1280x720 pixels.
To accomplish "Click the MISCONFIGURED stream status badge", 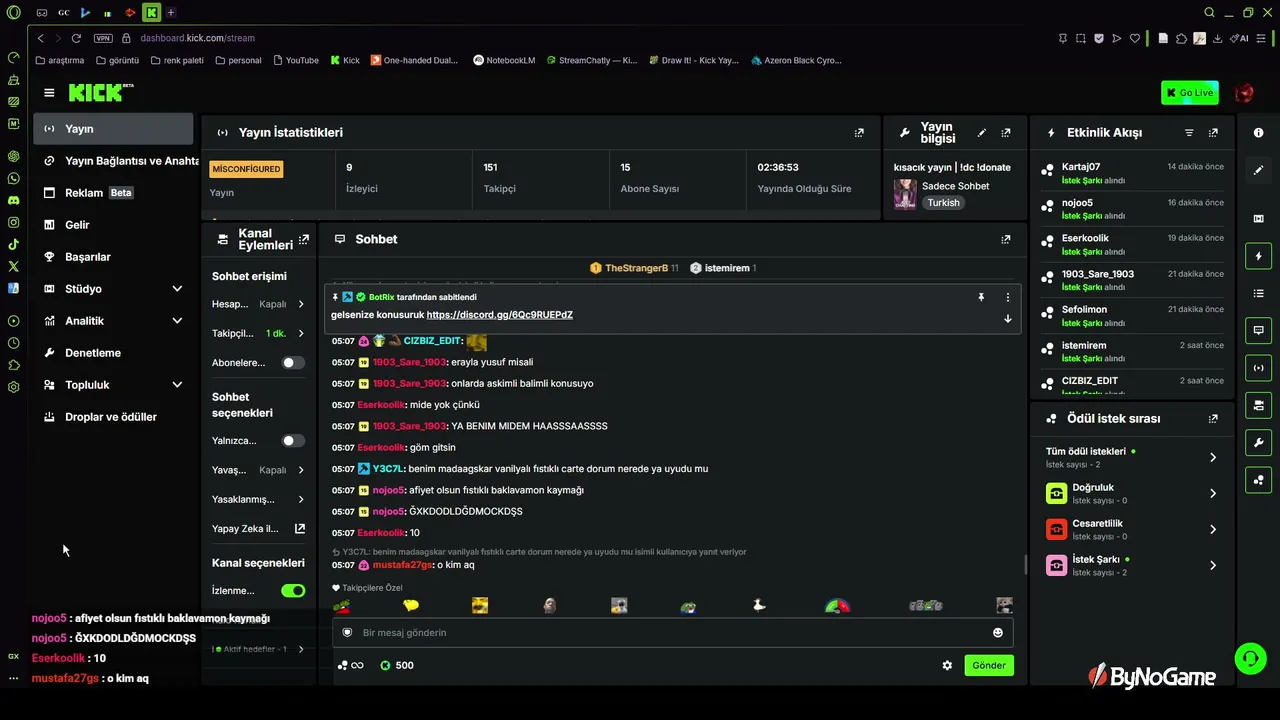I will pyautogui.click(x=246, y=169).
